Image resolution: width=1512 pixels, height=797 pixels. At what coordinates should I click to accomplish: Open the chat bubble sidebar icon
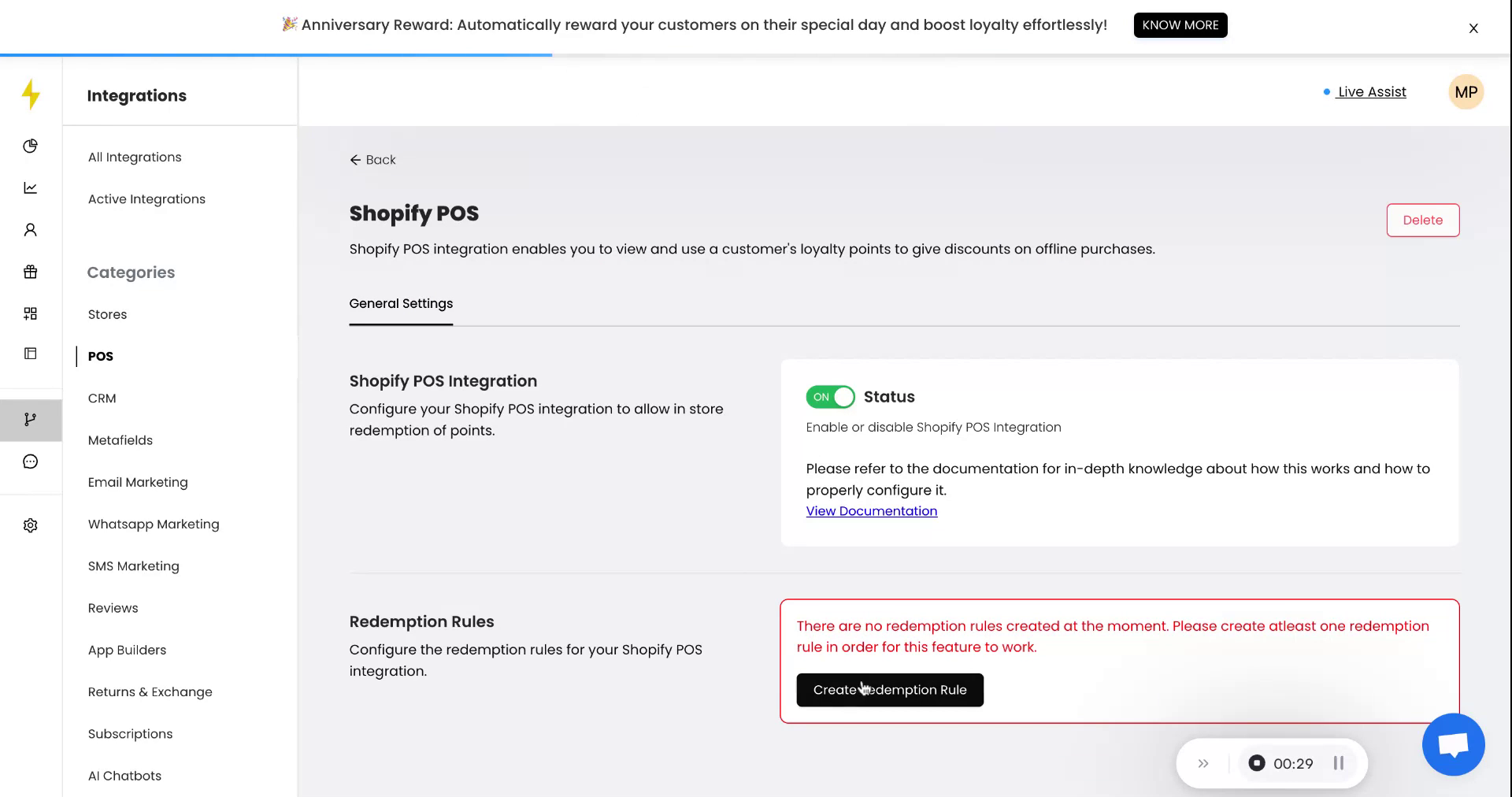(x=31, y=462)
